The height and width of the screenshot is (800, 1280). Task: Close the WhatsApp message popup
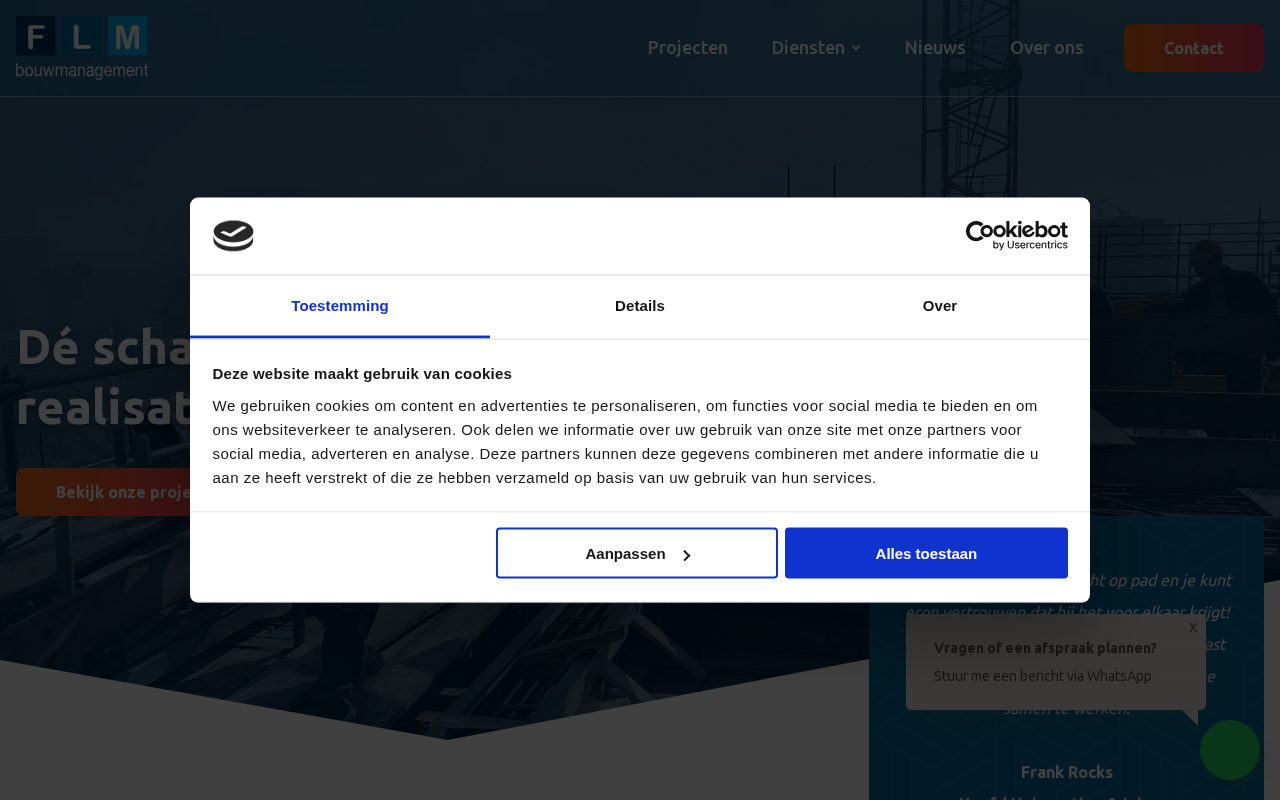click(x=1193, y=627)
